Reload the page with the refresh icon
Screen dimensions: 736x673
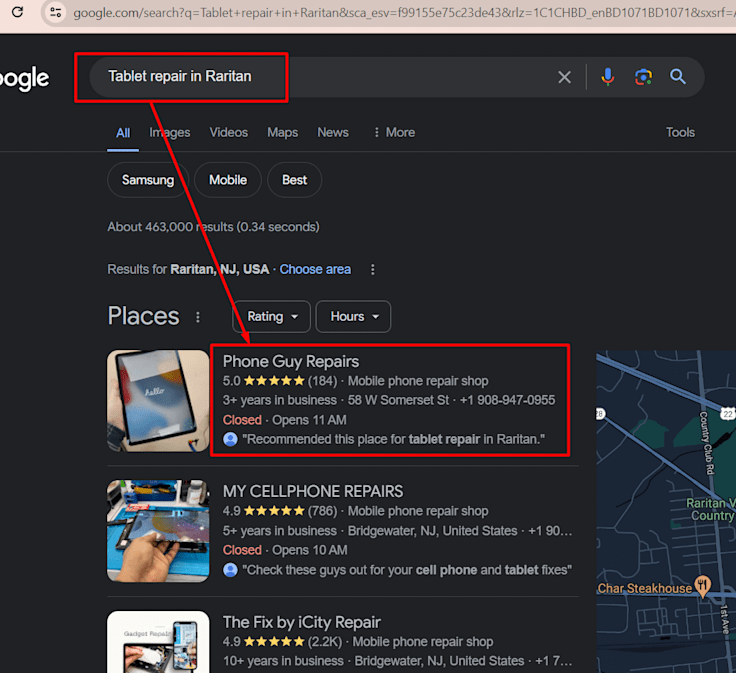tap(18, 12)
